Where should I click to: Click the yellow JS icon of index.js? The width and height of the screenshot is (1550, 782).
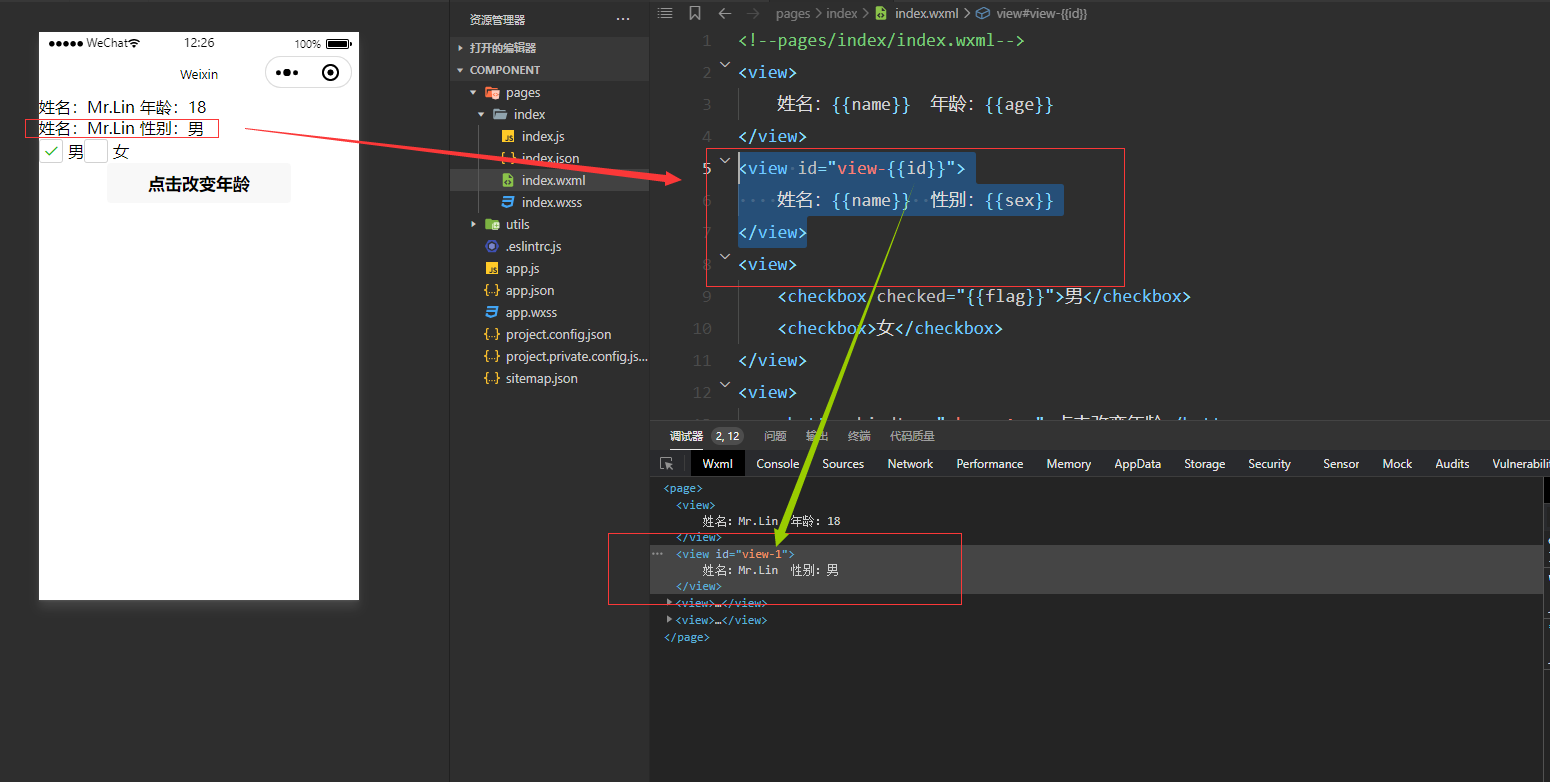pyautogui.click(x=508, y=136)
